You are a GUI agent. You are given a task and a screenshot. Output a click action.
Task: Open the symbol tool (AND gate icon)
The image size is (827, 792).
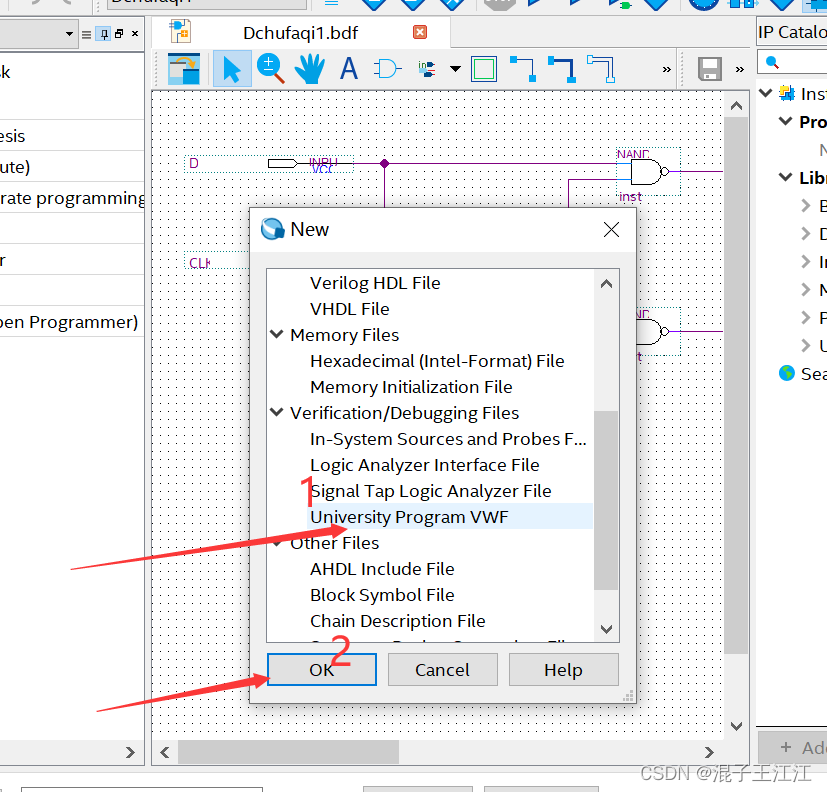point(388,69)
